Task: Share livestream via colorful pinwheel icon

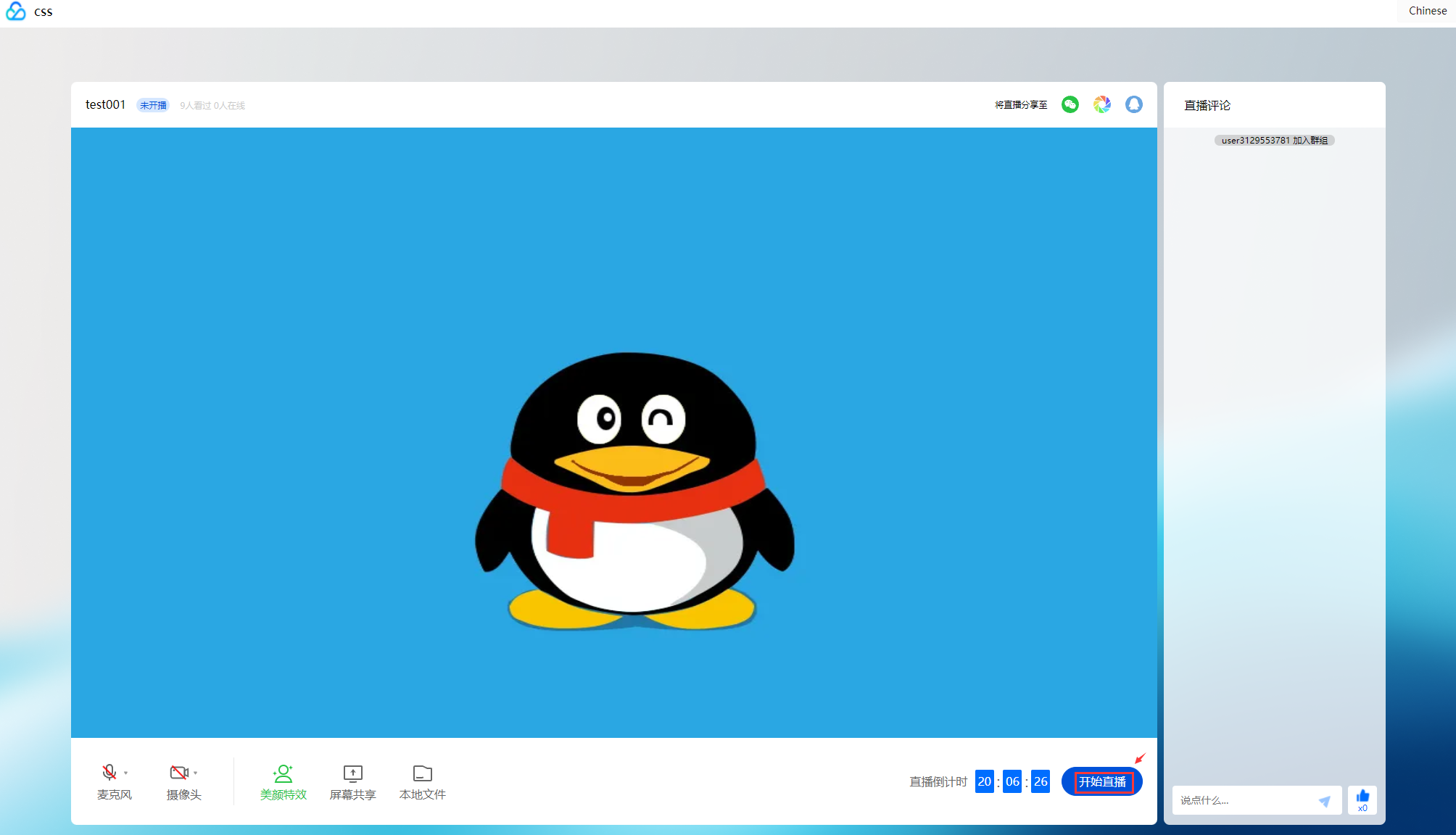Action: click(x=1101, y=105)
